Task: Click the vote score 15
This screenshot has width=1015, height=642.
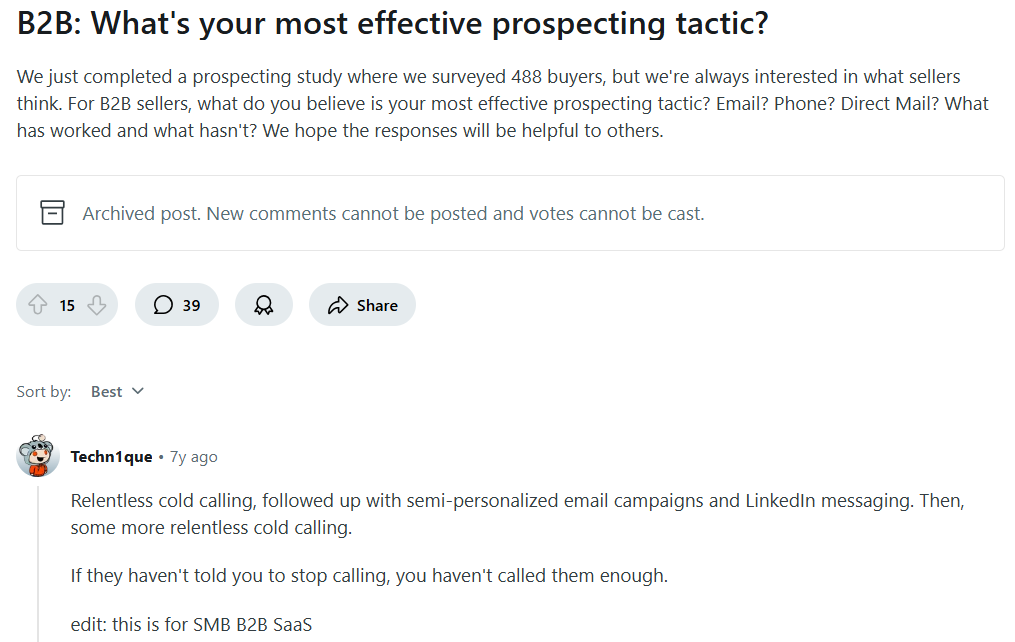Action: pos(67,305)
